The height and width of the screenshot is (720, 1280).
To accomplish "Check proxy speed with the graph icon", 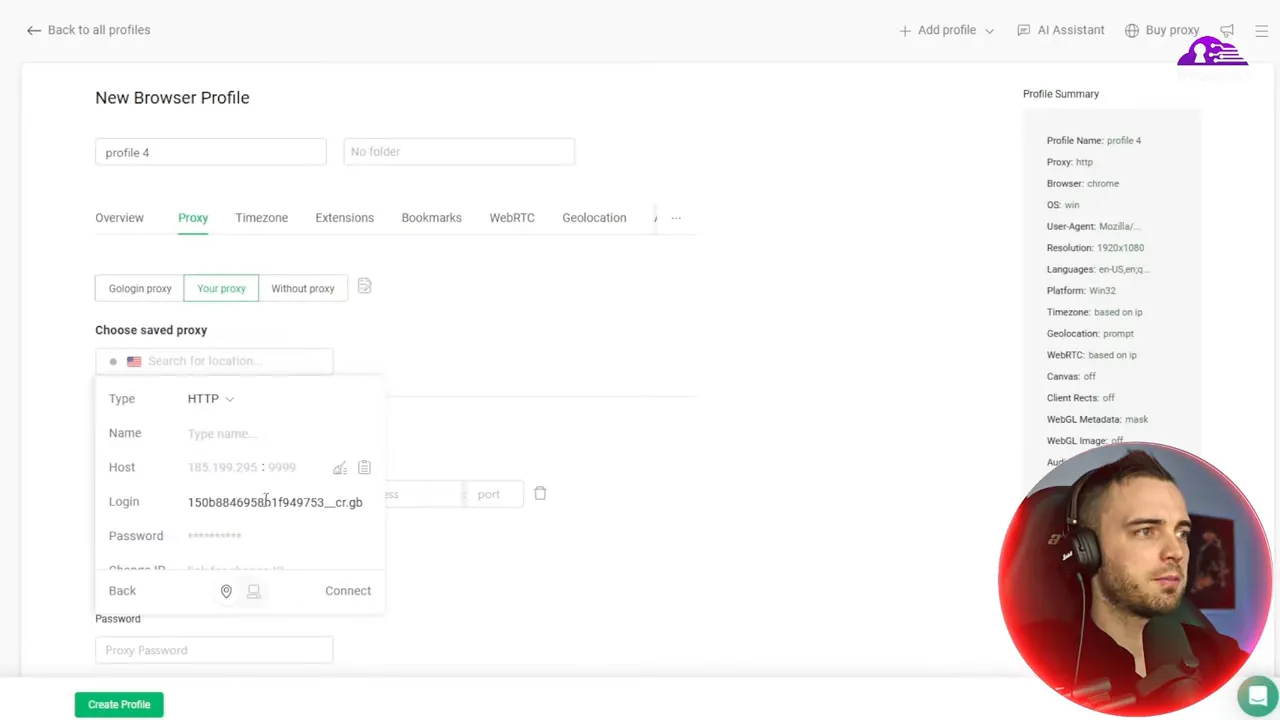I will pos(339,467).
